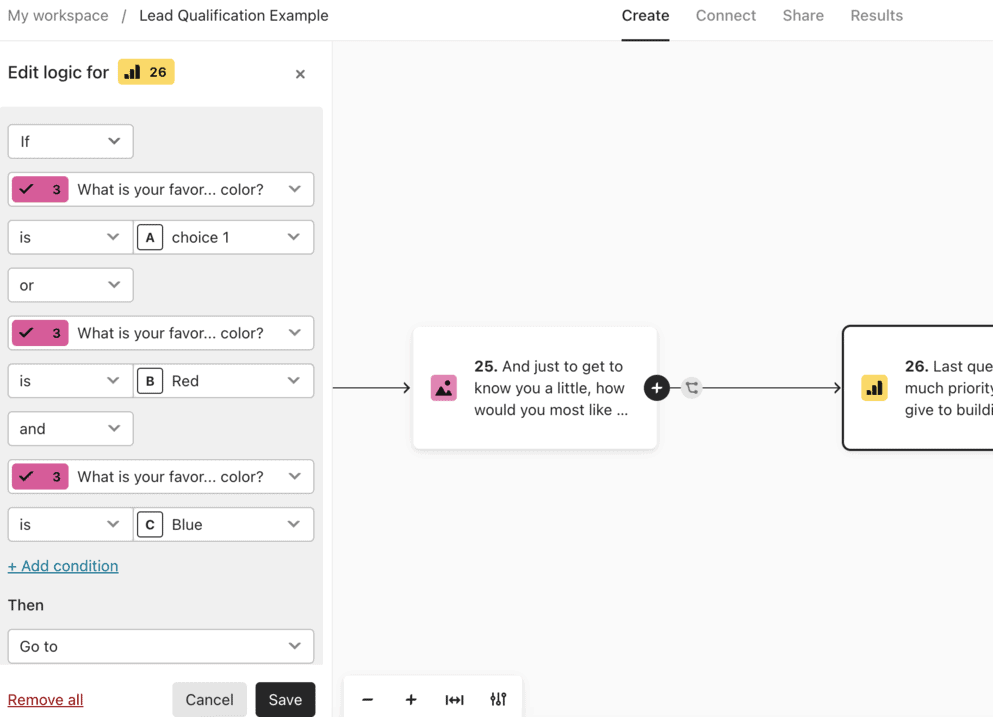Open the 'or' operator dropdown

coord(70,285)
